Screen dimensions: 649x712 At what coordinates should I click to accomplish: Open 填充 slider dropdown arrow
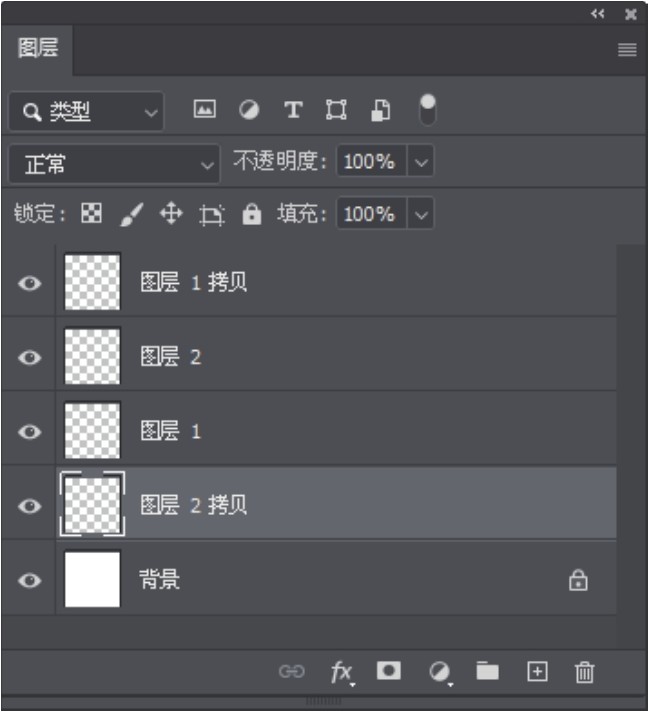(x=421, y=213)
